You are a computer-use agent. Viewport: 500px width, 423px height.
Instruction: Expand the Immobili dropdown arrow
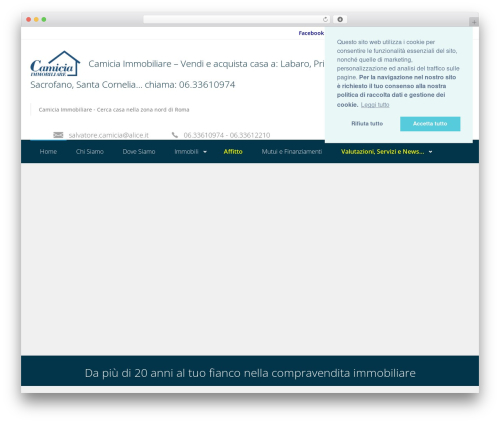[205, 152]
